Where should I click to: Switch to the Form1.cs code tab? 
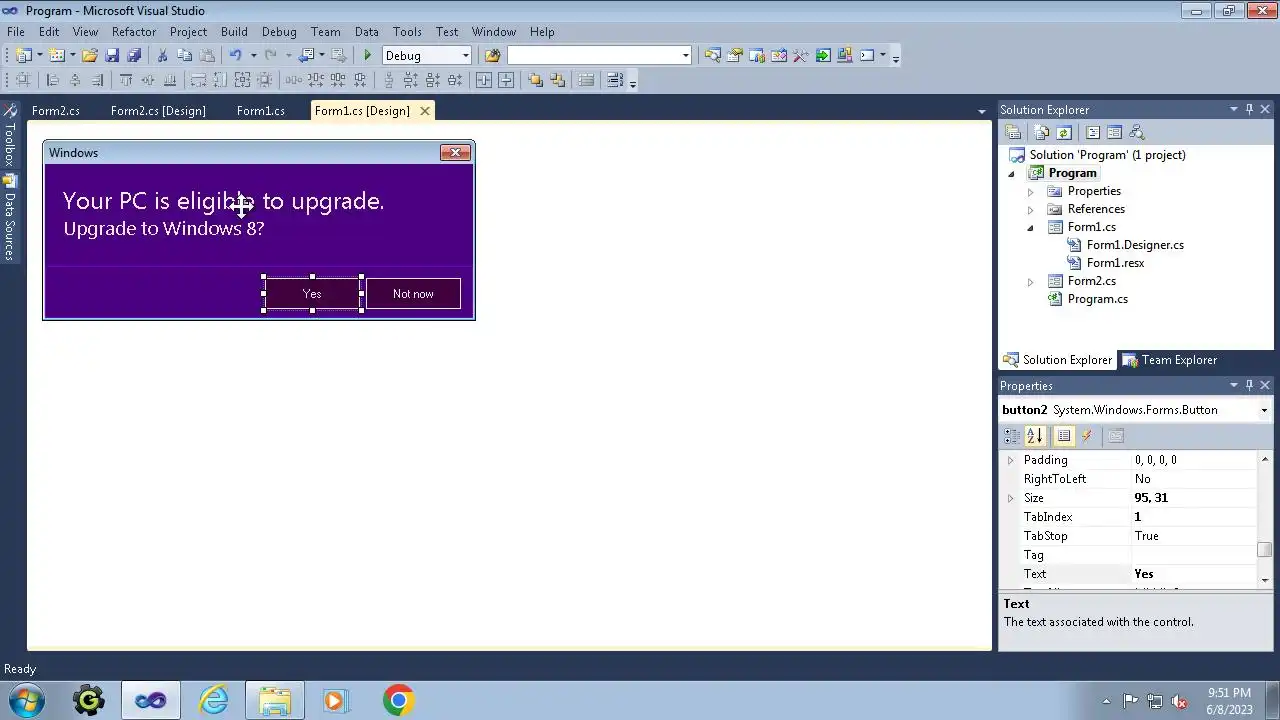coord(261,111)
